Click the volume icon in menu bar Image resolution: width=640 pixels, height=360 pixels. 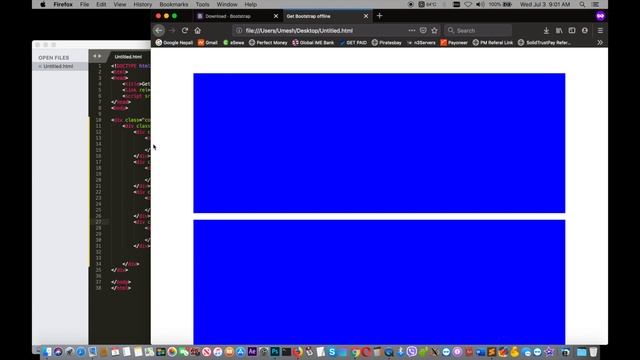click(480, 4)
